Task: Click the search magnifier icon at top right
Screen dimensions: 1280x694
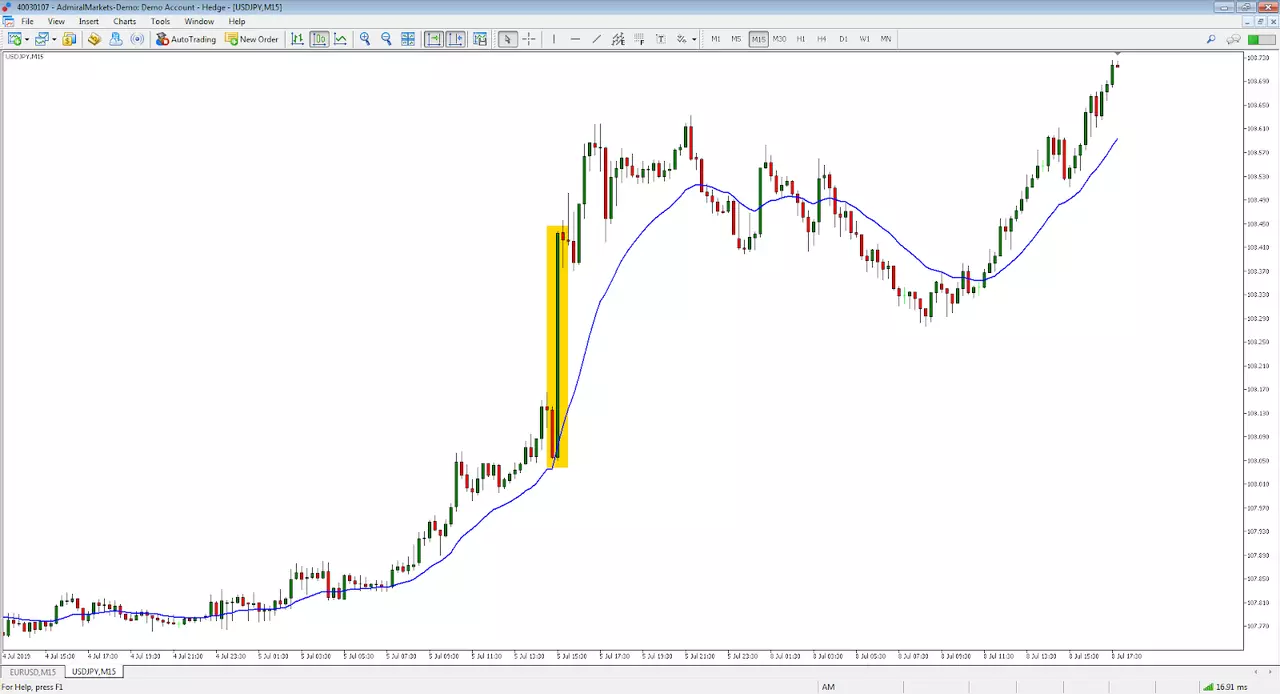Action: tap(1211, 39)
